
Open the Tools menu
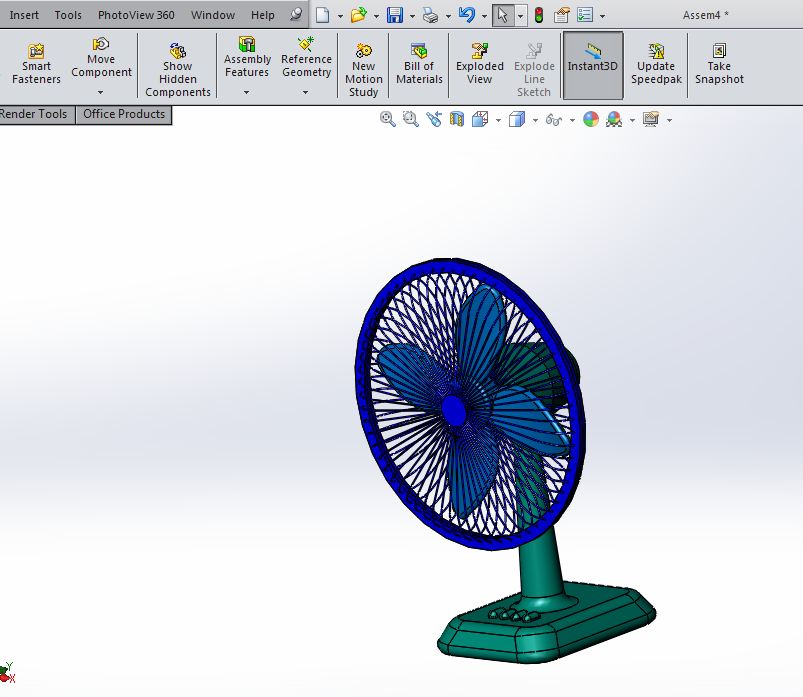pyautogui.click(x=68, y=15)
